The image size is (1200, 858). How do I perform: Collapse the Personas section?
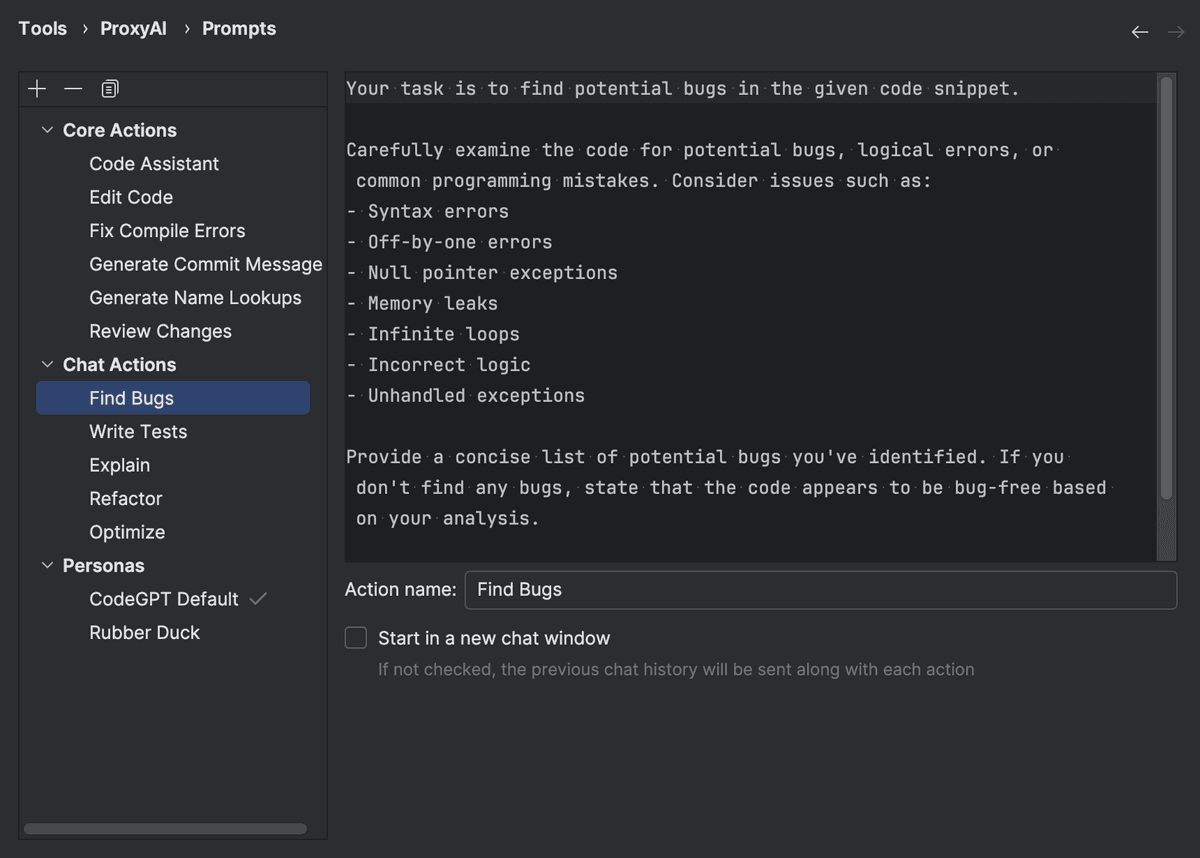tap(46, 565)
